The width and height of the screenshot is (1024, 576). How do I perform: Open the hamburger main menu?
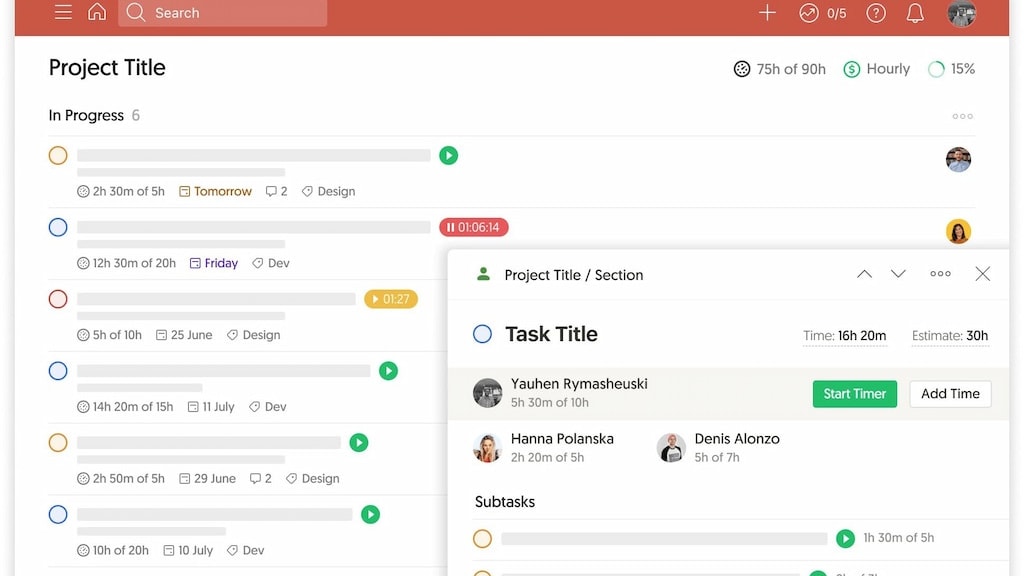[63, 12]
